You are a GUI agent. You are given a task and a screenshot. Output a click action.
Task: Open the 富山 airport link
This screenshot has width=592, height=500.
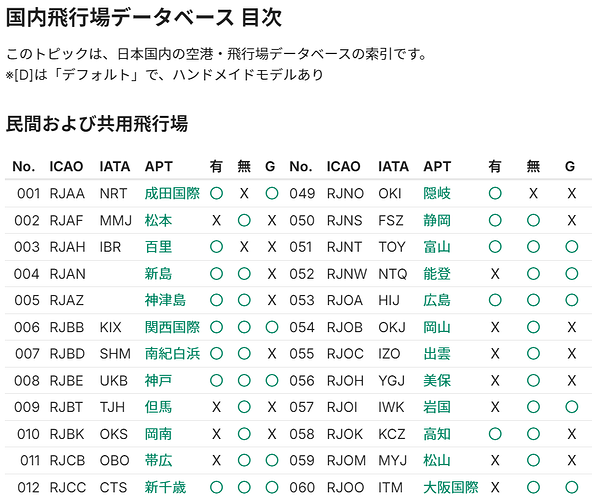pyautogui.click(x=437, y=247)
